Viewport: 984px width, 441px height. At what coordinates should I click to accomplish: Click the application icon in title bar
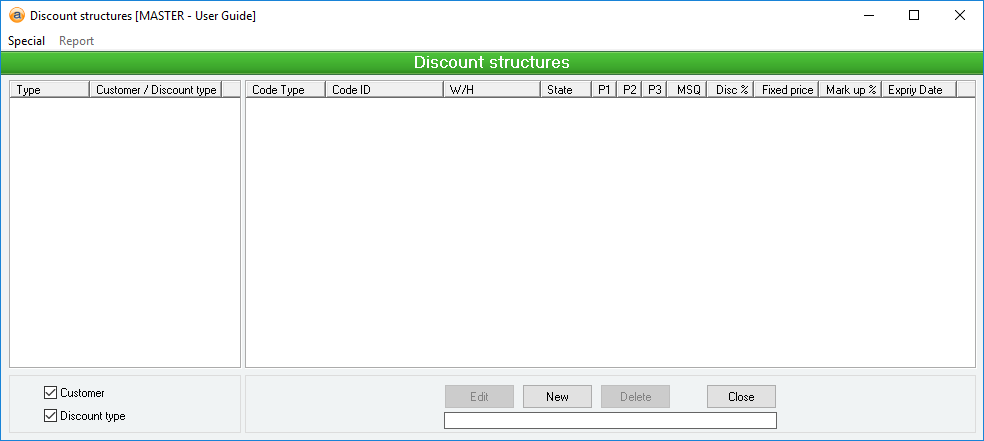coord(16,16)
